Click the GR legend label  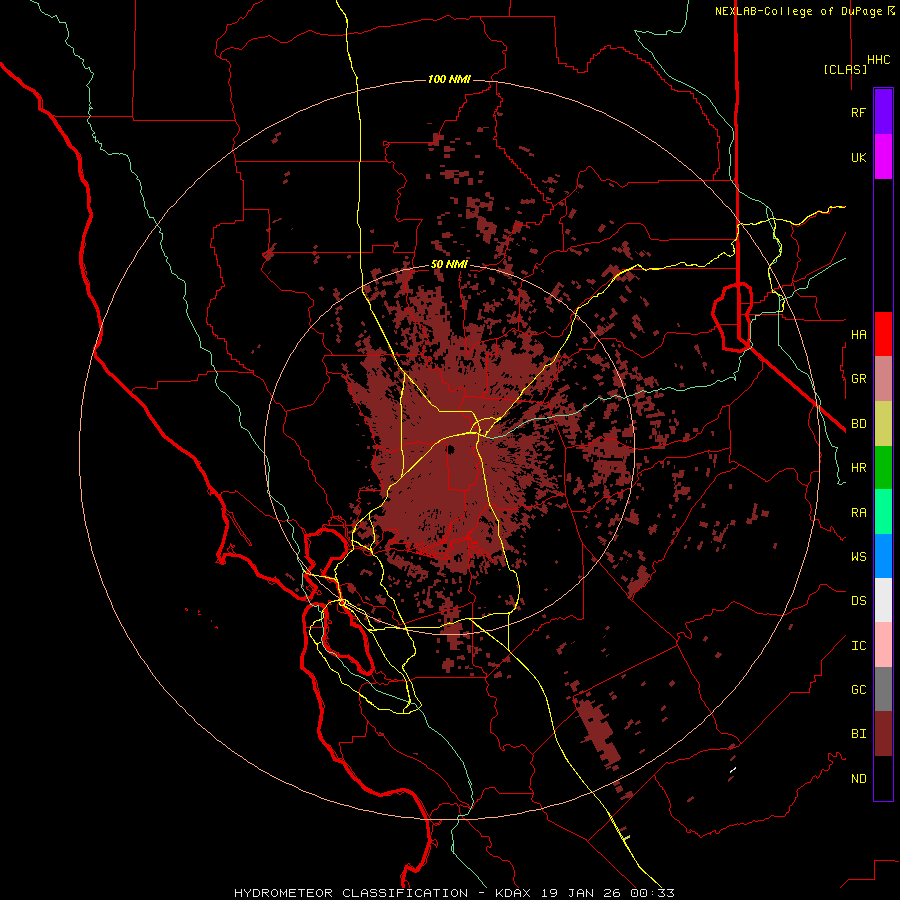(858, 379)
